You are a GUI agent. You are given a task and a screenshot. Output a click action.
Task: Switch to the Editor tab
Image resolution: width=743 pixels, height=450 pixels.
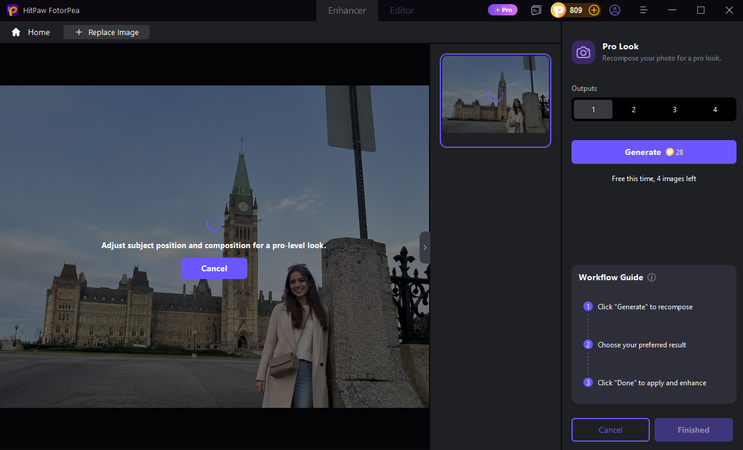click(402, 10)
